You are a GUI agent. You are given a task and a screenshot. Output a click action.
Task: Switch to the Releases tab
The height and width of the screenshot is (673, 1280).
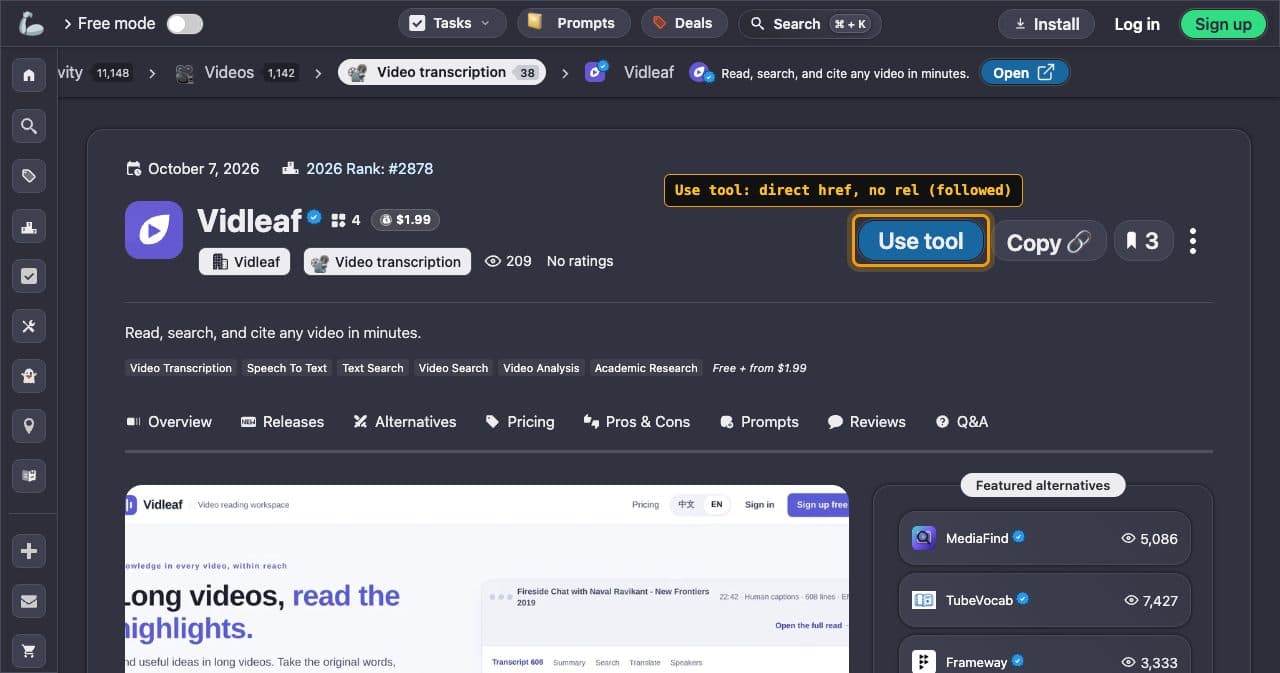click(282, 422)
